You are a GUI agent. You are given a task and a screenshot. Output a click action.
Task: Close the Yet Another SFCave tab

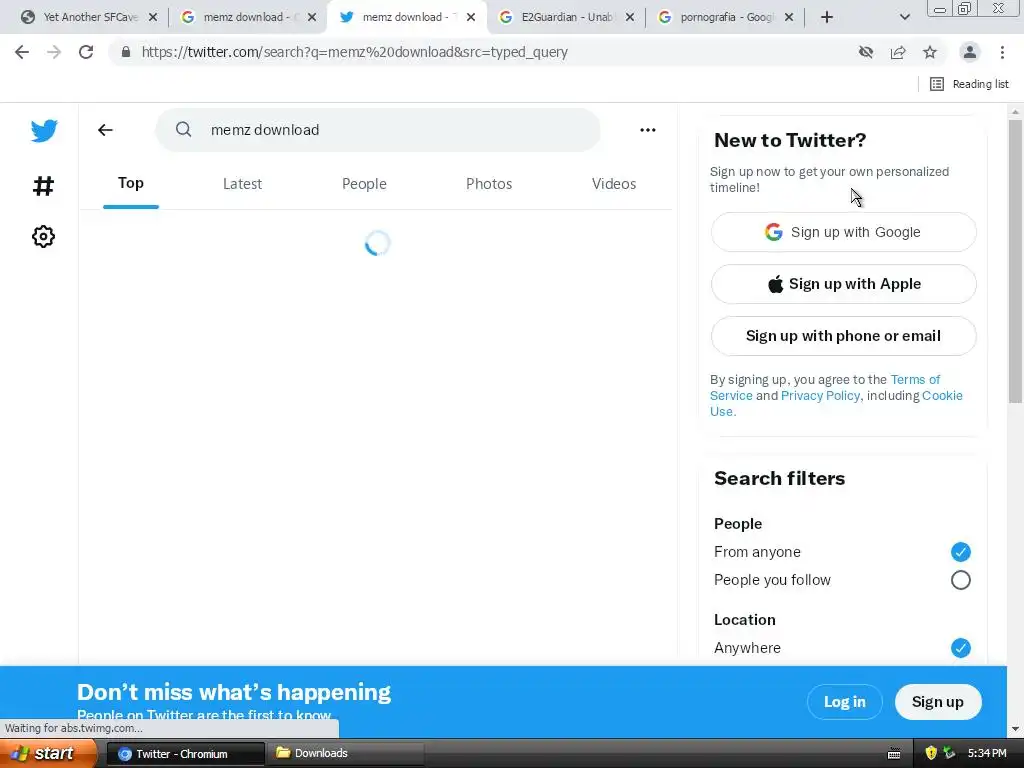coord(153,17)
